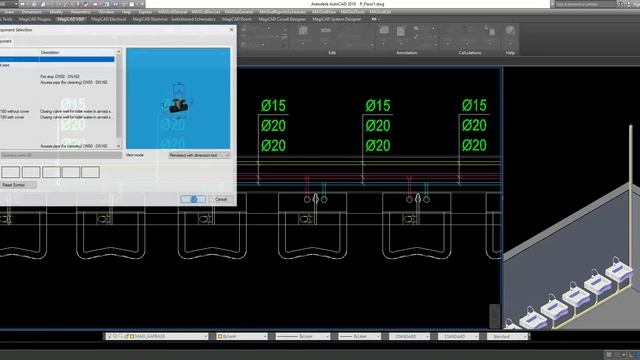The image size is (640, 360).
Task: Select the 'Fire stop DN50 - DN160' row
Action: (60, 76)
